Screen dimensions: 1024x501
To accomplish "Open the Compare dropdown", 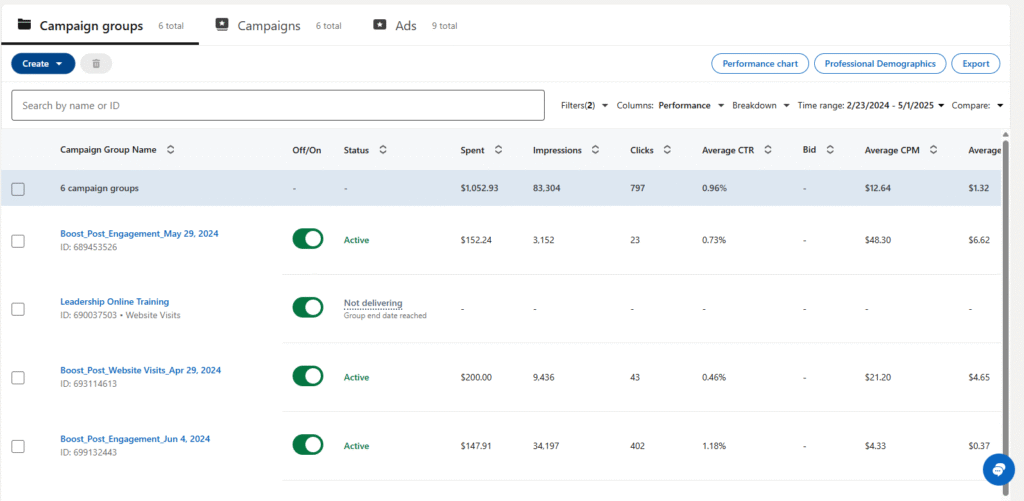I will tap(977, 105).
